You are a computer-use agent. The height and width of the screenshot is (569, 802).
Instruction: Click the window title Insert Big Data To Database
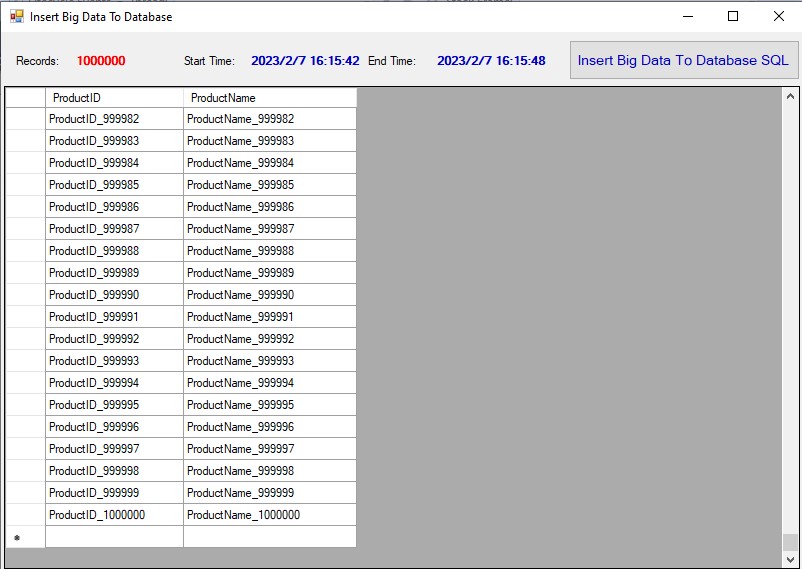tap(101, 17)
